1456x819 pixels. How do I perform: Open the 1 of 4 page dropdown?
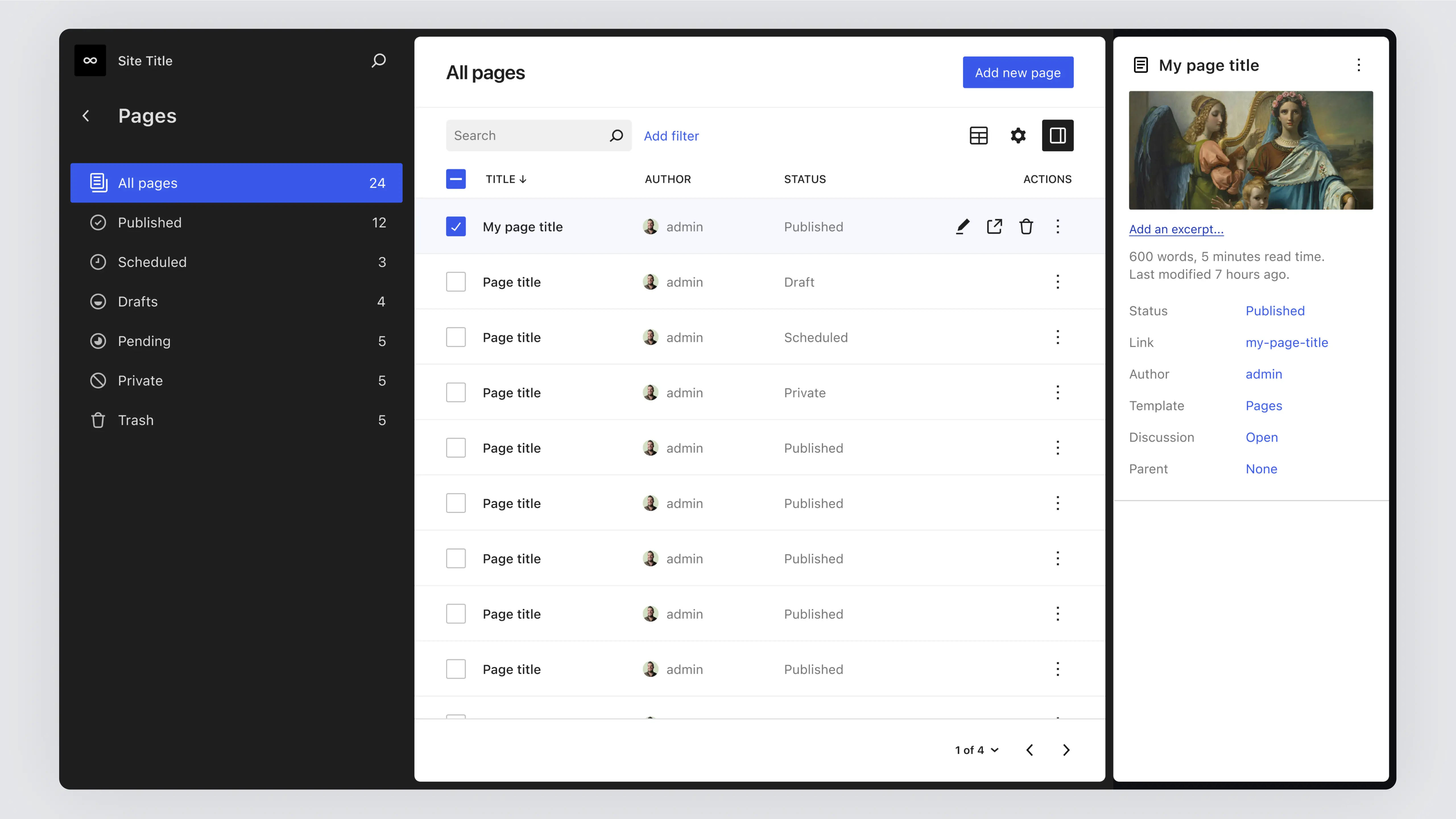pos(977,750)
